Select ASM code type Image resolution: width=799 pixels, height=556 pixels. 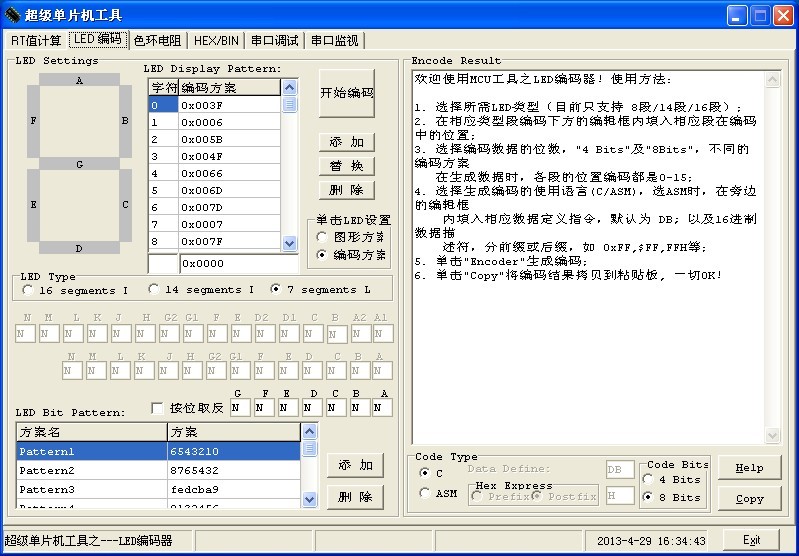[x=438, y=493]
